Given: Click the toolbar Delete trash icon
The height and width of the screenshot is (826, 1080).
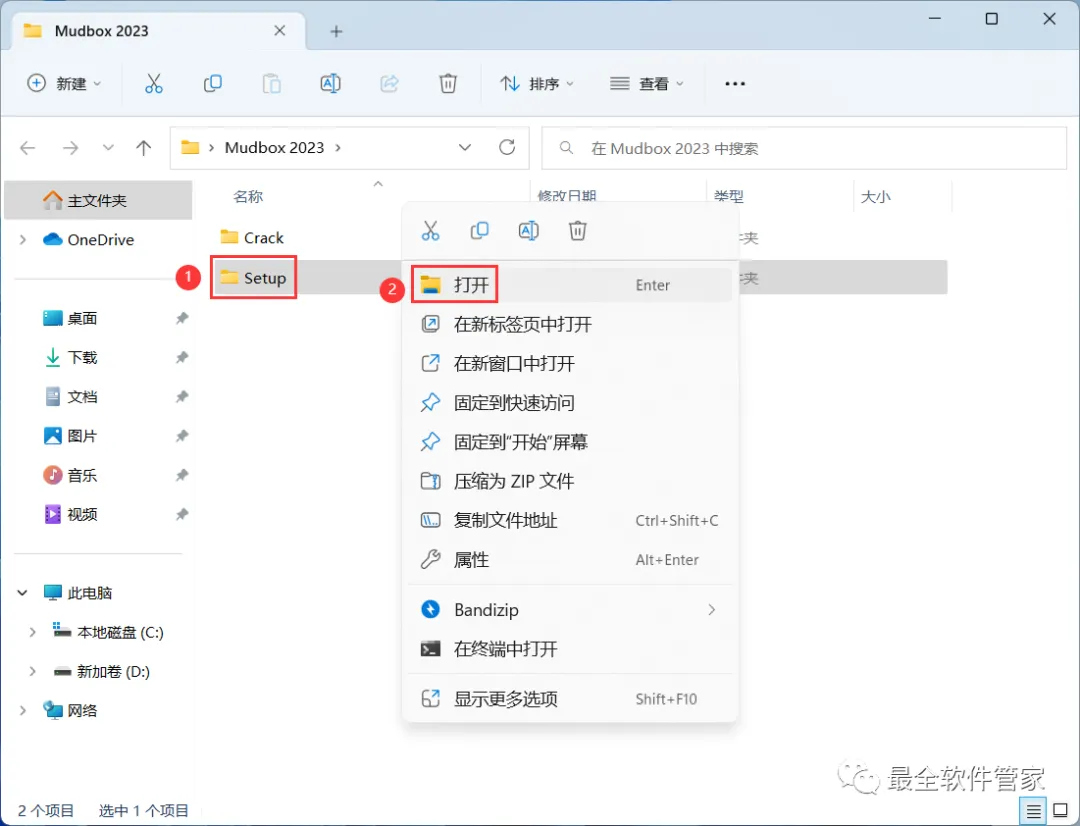Looking at the screenshot, I should click(448, 83).
